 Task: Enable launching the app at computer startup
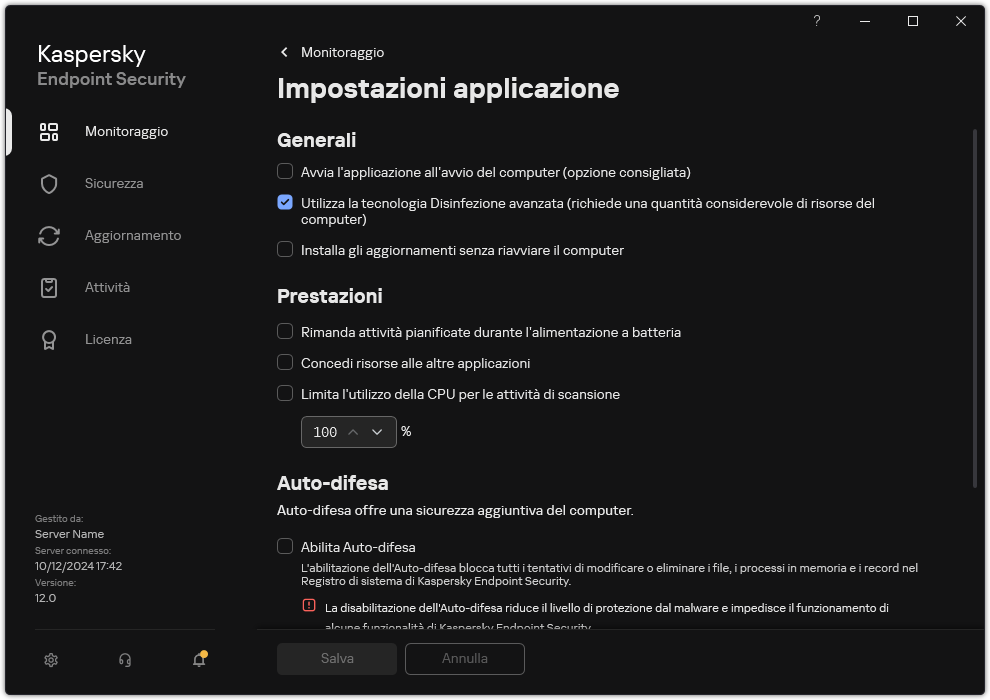pos(285,172)
